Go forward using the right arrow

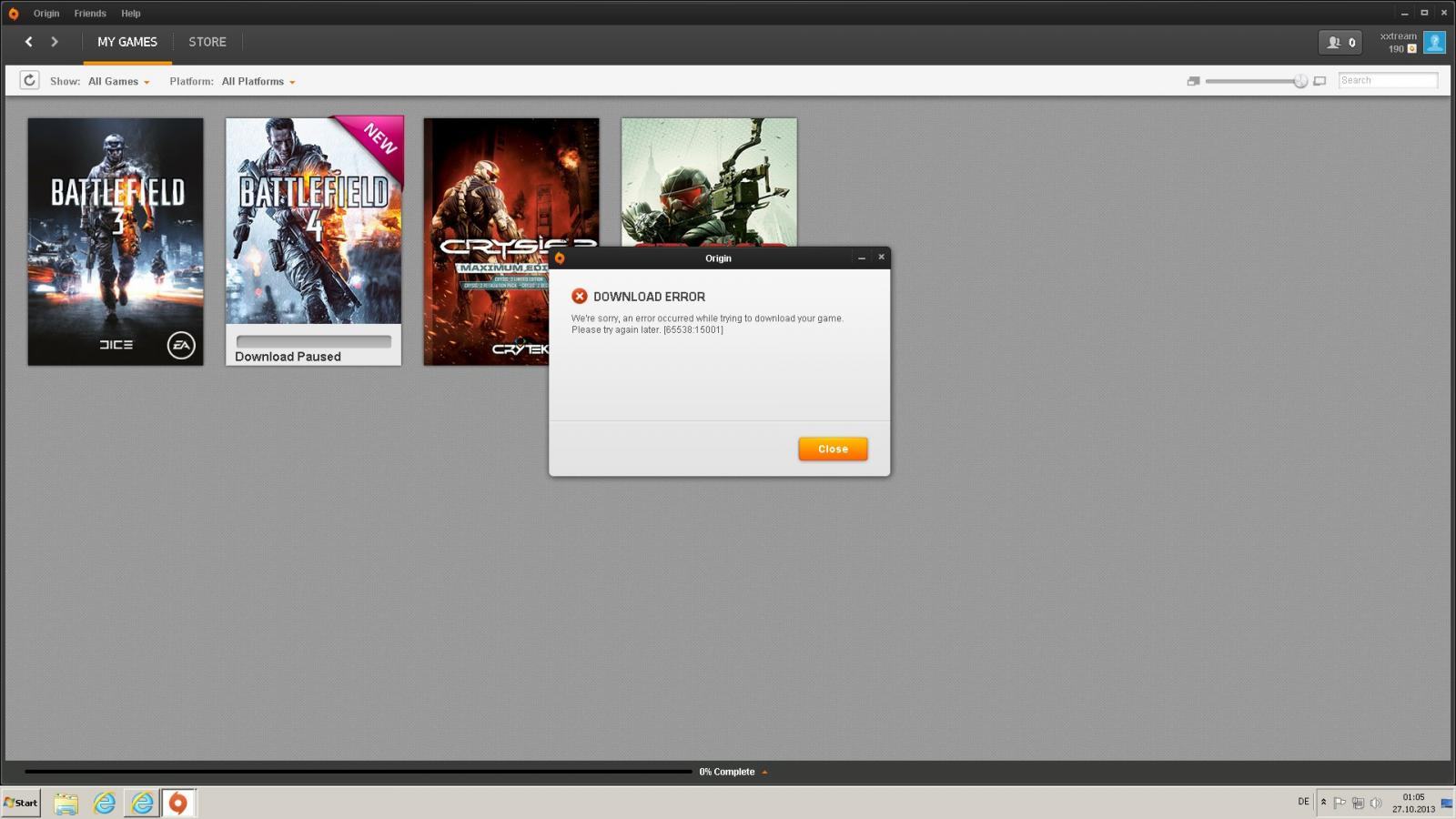[x=55, y=42]
